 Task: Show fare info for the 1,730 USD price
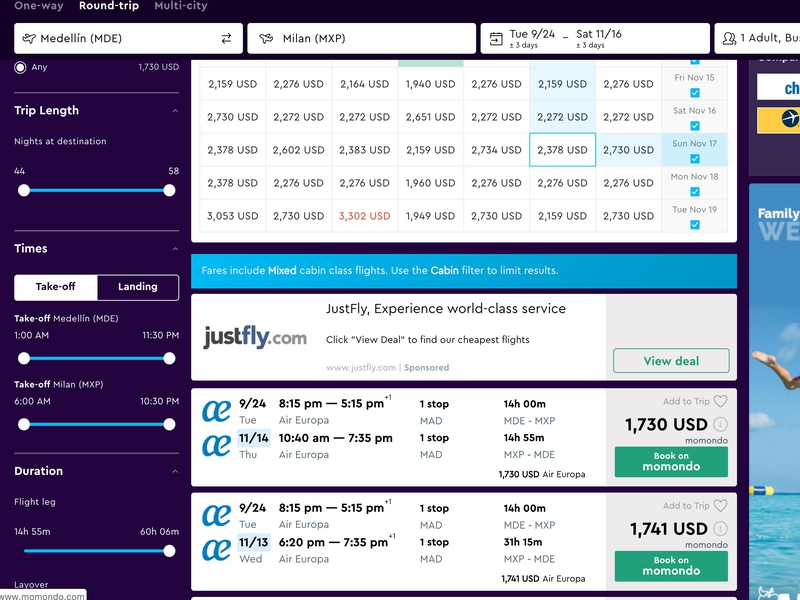(x=720, y=424)
